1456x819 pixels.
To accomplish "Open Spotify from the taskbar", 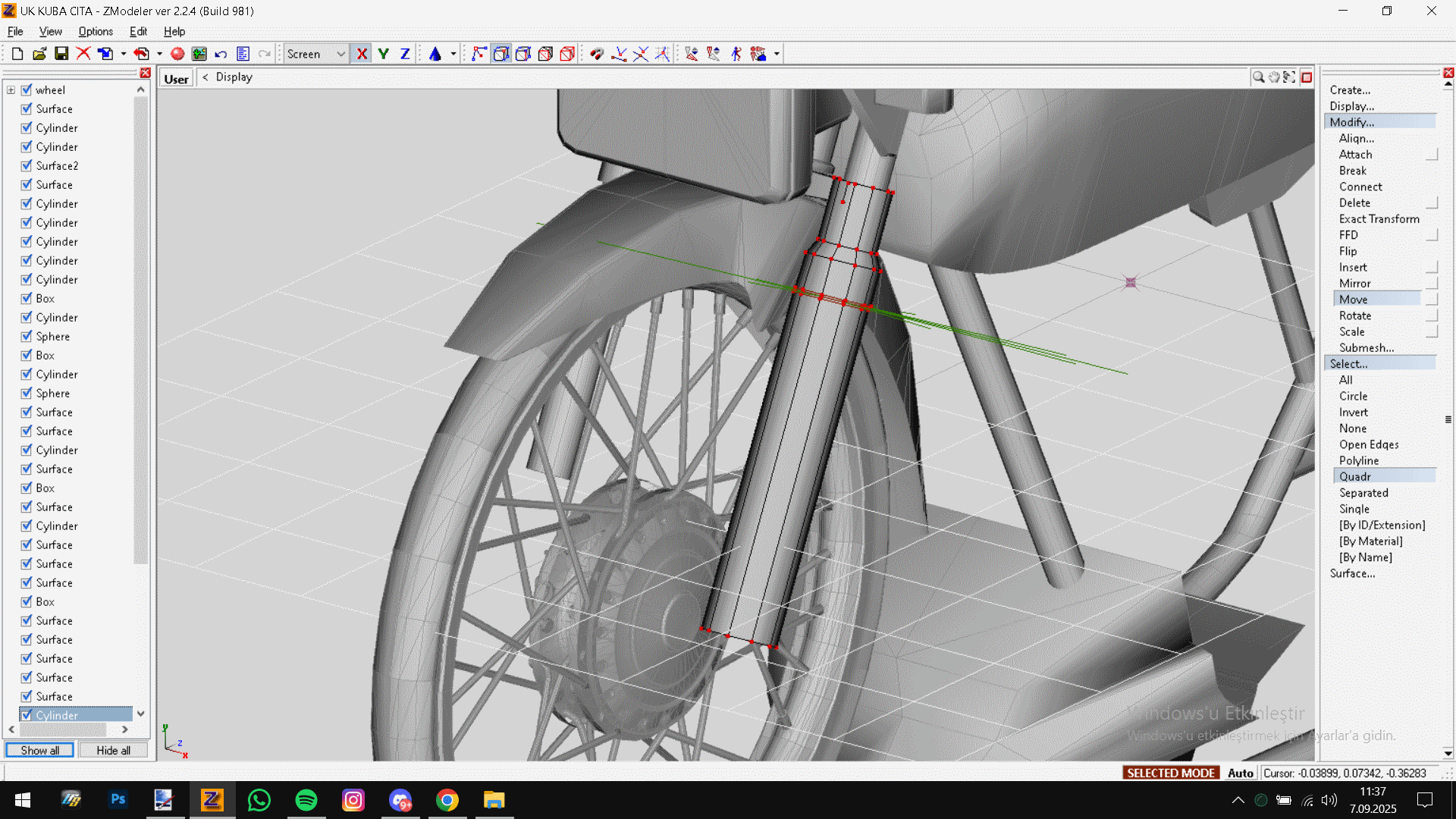I will [306, 800].
